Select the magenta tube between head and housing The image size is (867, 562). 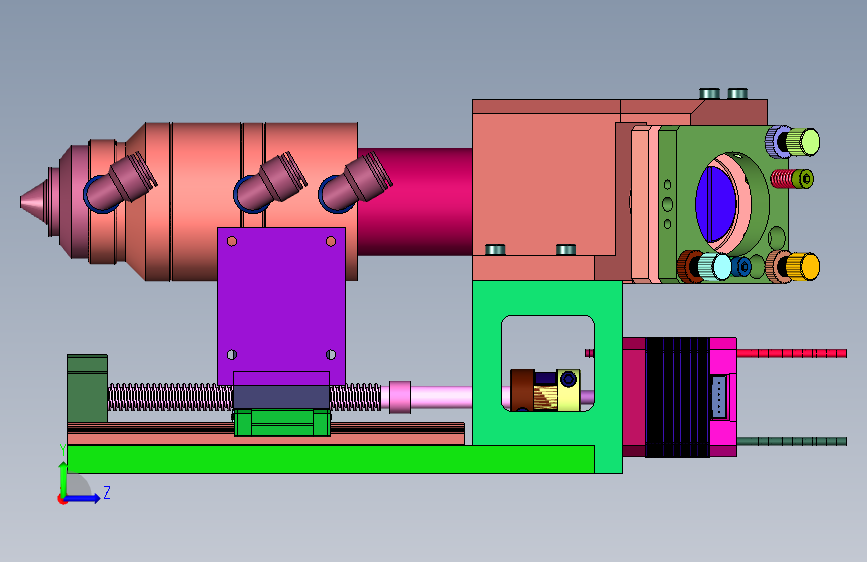point(415,202)
